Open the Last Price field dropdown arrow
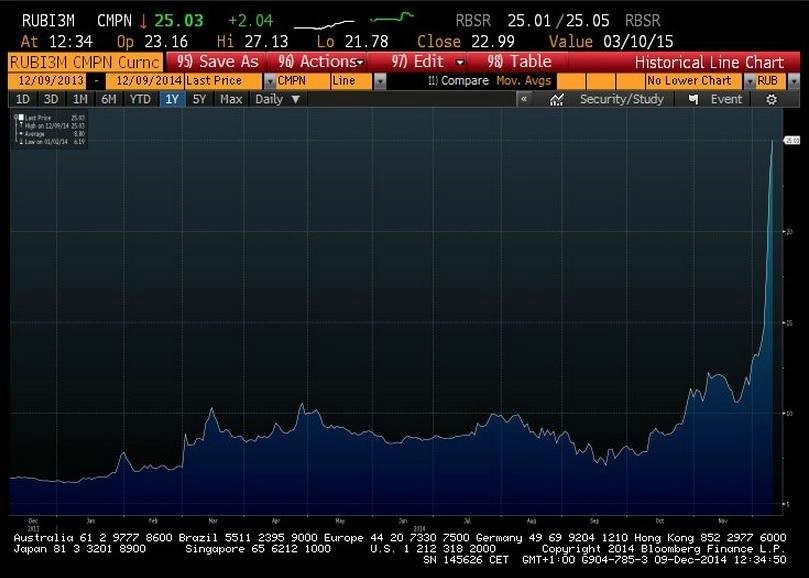The width and height of the screenshot is (809, 578). pyautogui.click(x=269, y=82)
